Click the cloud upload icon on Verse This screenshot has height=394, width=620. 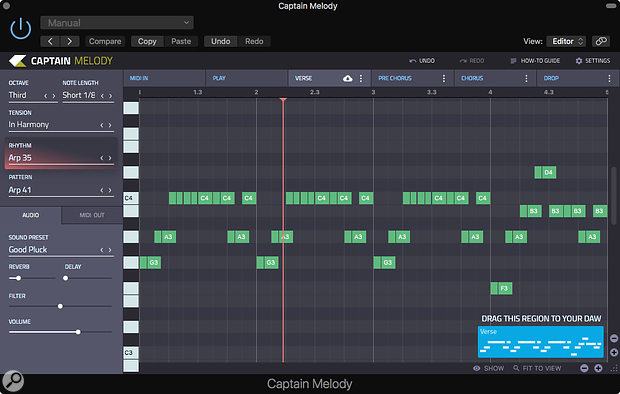348,78
